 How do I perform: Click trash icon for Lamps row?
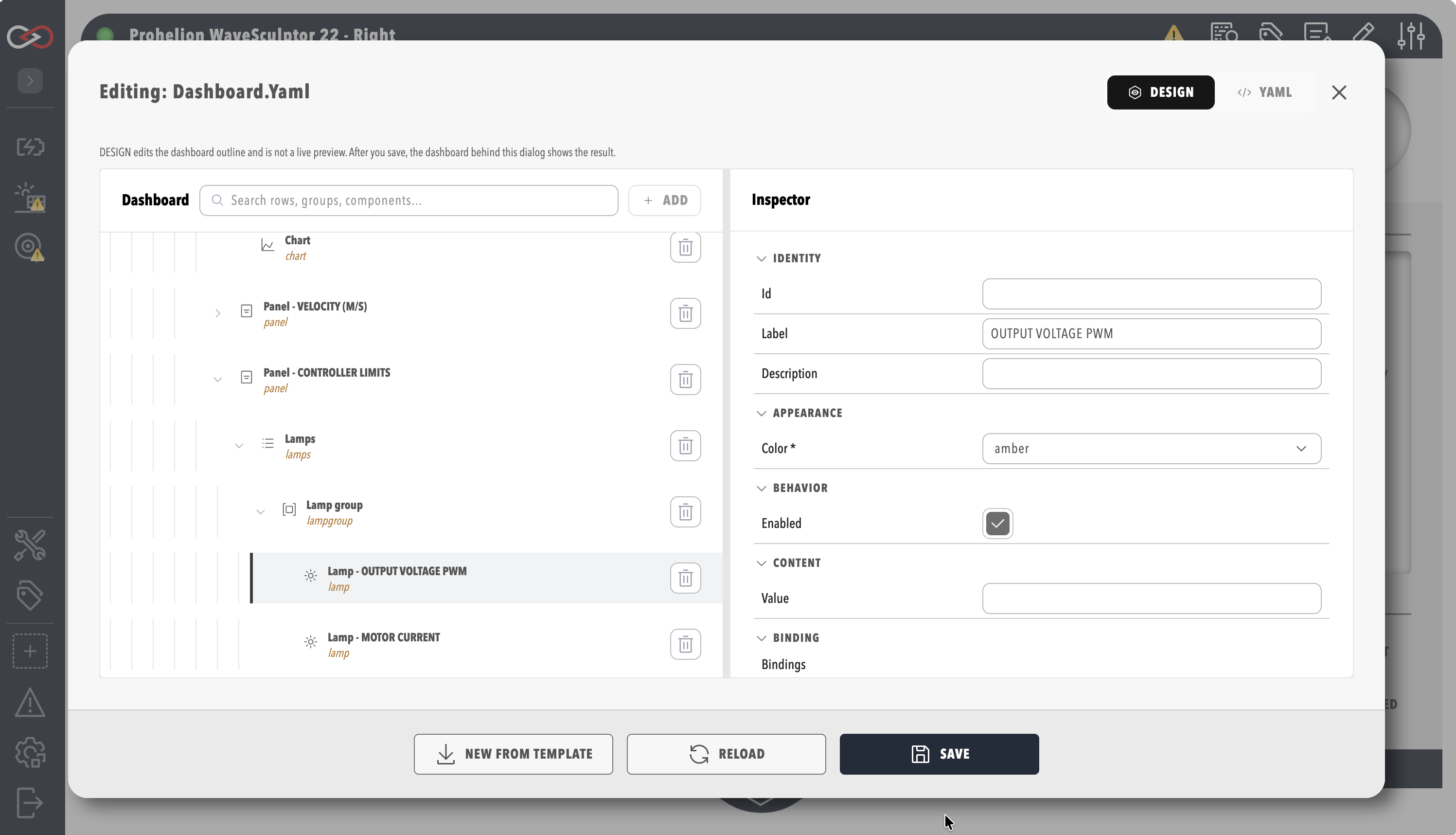pos(685,446)
